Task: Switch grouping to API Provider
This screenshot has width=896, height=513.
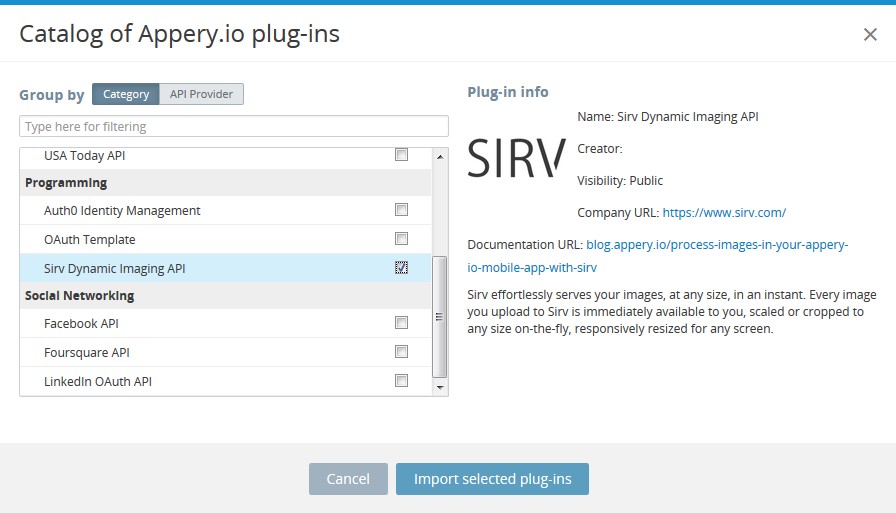Action: coord(201,94)
